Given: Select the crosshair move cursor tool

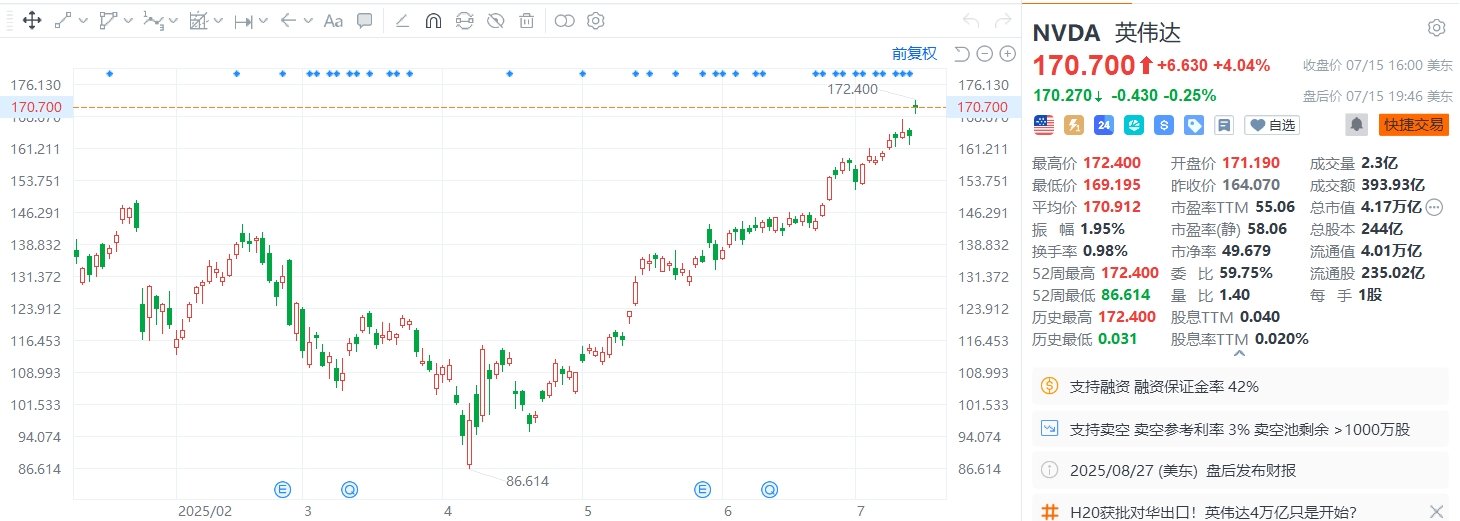Looking at the screenshot, I should pyautogui.click(x=31, y=20).
